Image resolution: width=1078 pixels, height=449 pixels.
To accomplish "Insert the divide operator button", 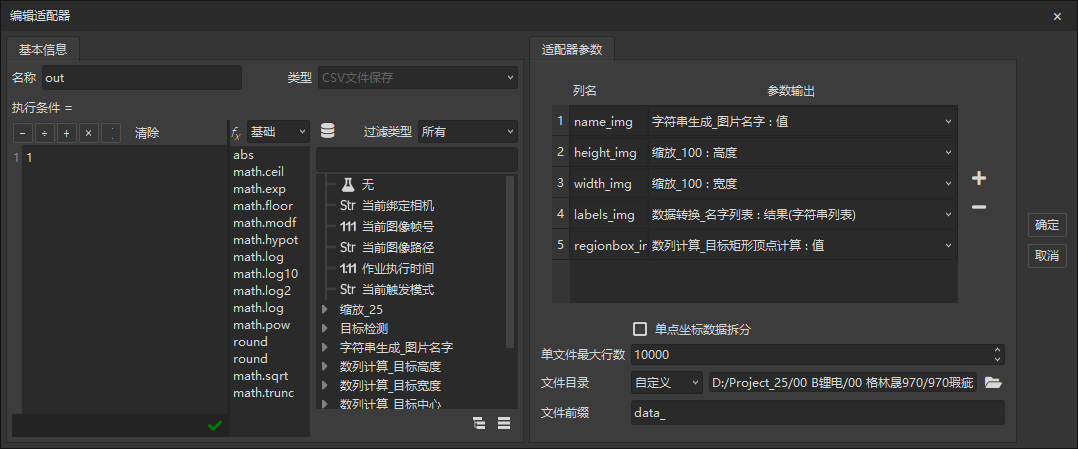I will [x=44, y=133].
